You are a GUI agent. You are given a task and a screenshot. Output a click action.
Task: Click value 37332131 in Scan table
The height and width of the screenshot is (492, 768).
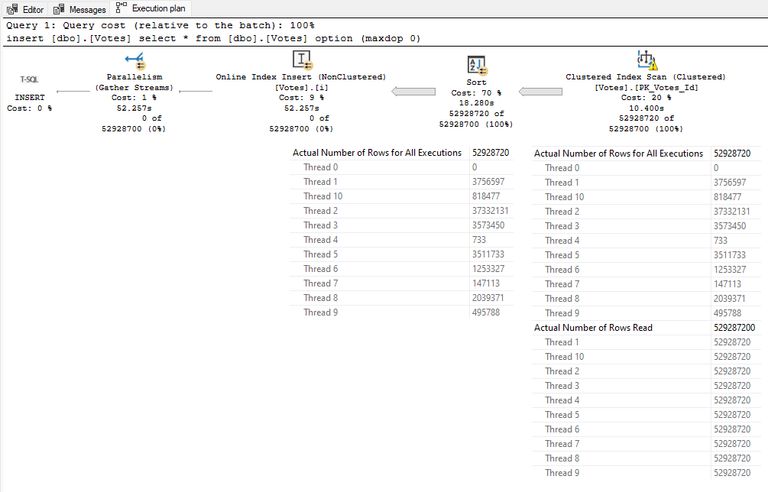(732, 211)
